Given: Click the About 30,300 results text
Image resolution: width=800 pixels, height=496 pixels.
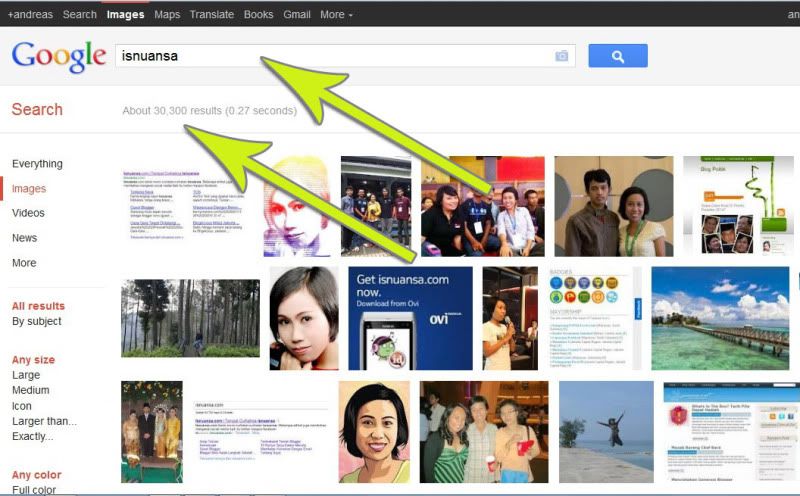Looking at the screenshot, I should [209, 111].
